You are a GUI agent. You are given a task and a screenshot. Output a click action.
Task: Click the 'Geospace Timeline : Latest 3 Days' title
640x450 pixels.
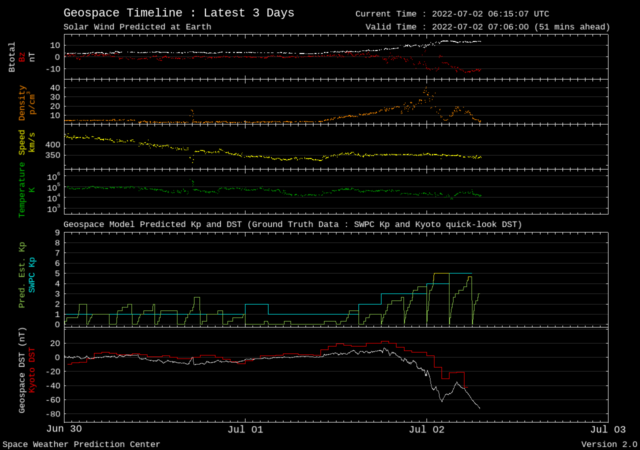(179, 13)
